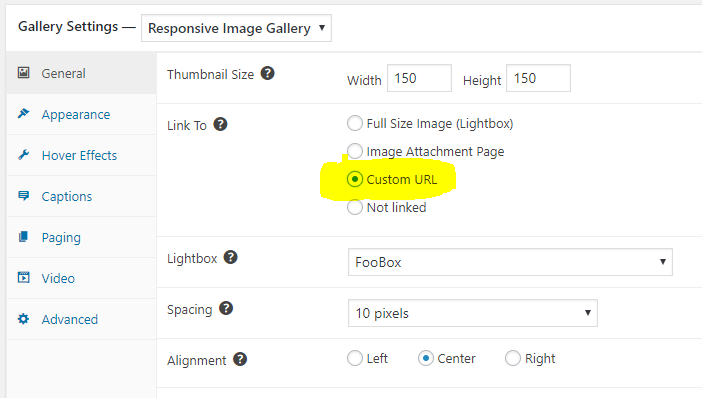Screen dimensions: 702x398
Task: Select the Full Size Image (Lightbox) radio
Action: tap(355, 123)
